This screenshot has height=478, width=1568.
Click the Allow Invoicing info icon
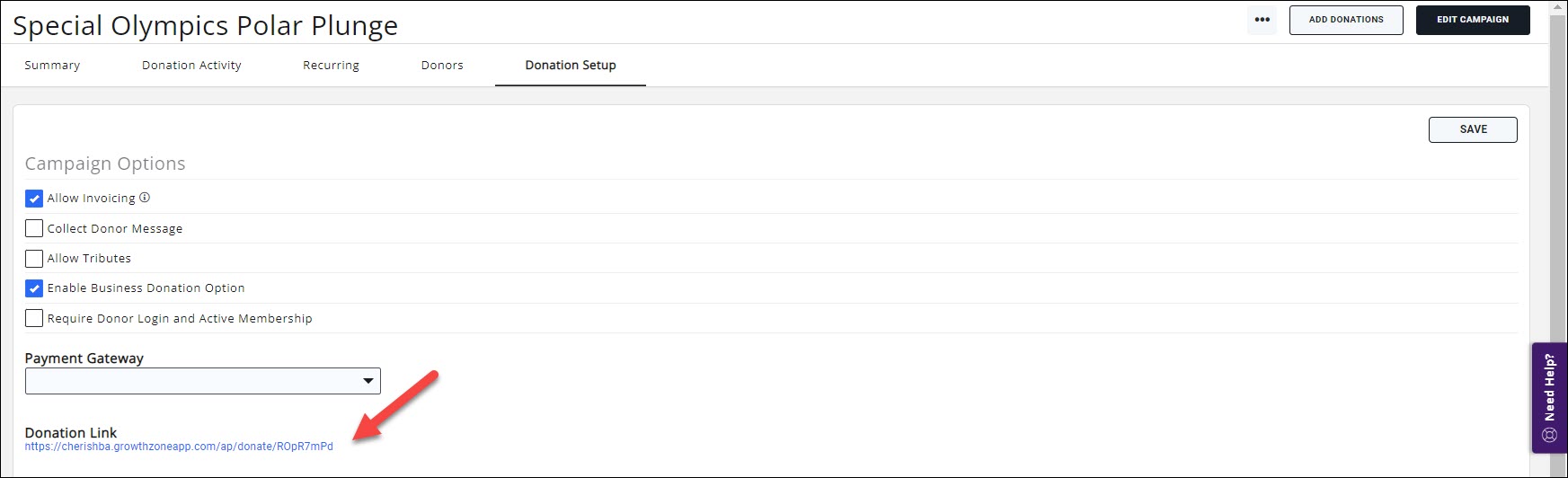pos(145,198)
